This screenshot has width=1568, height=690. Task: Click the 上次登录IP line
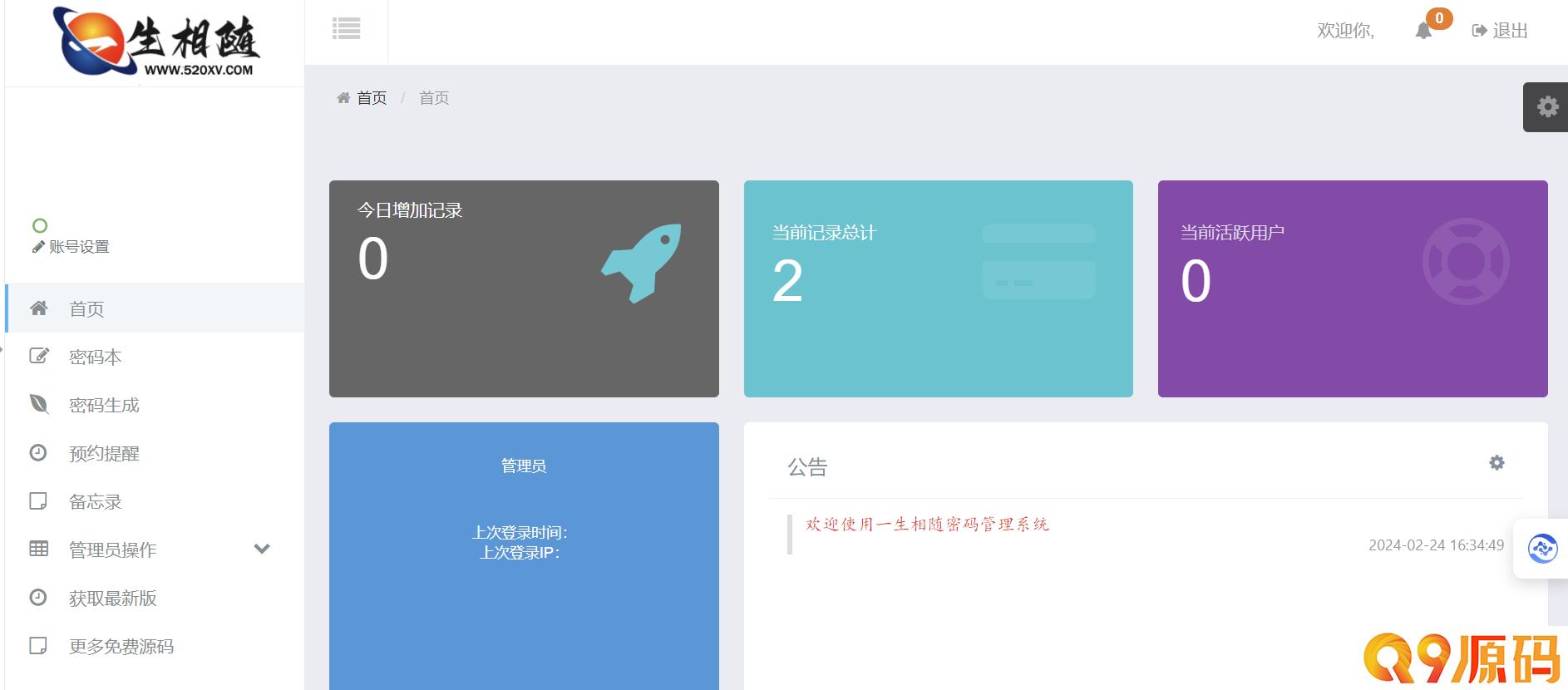pyautogui.click(x=520, y=553)
